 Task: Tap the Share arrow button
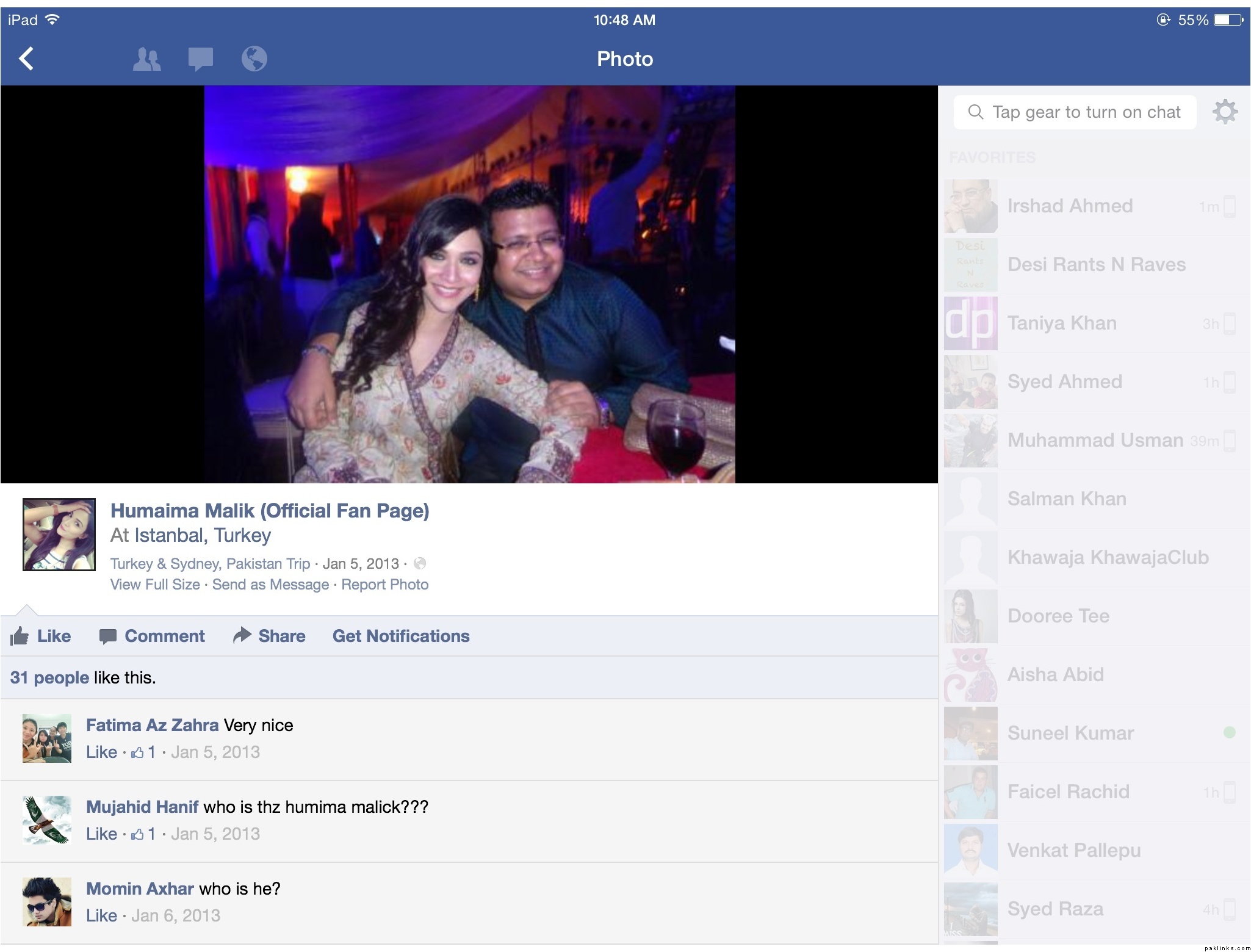[x=269, y=636]
